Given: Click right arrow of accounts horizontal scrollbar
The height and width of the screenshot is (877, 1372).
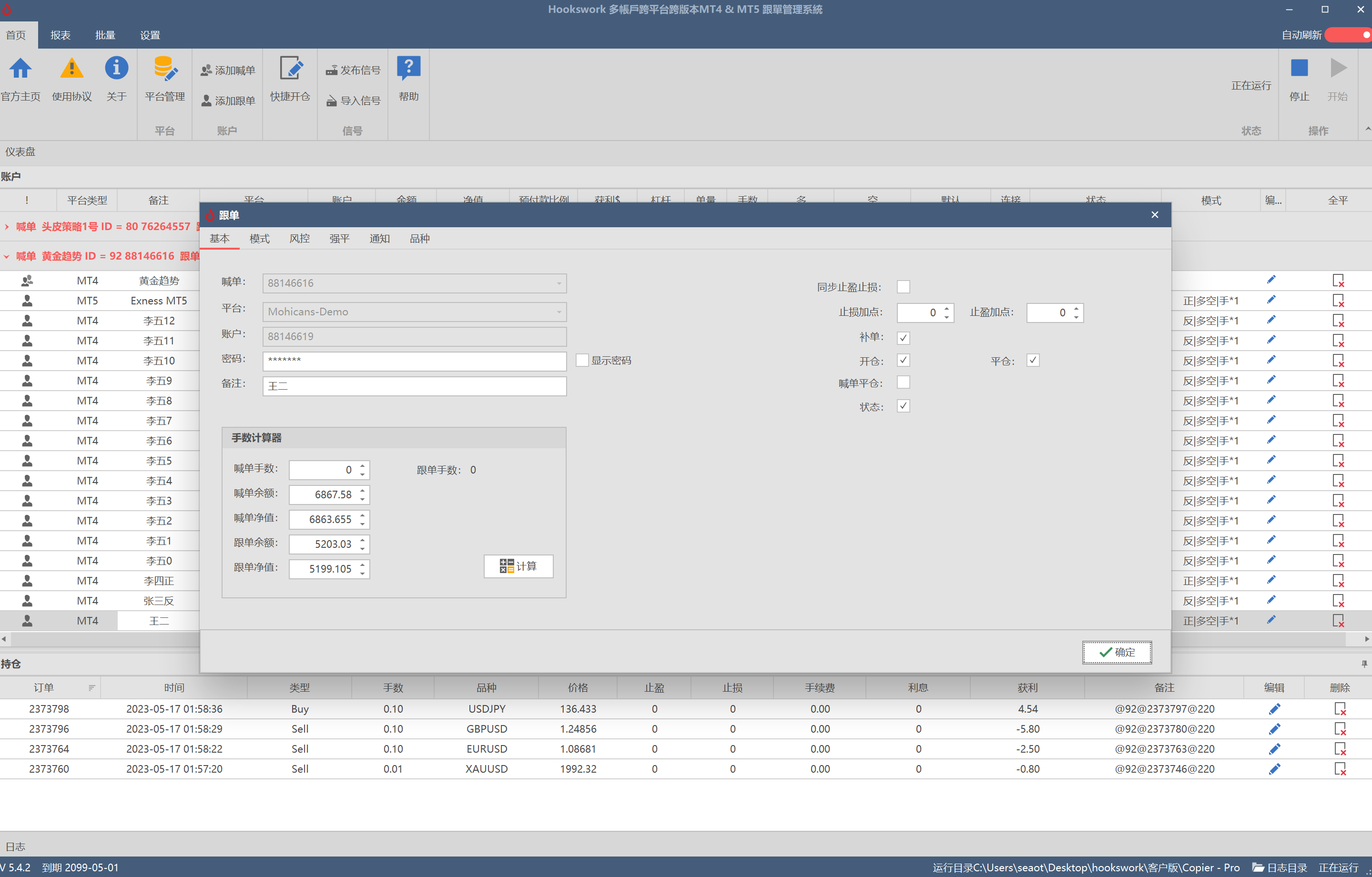Looking at the screenshot, I should point(1366,639).
